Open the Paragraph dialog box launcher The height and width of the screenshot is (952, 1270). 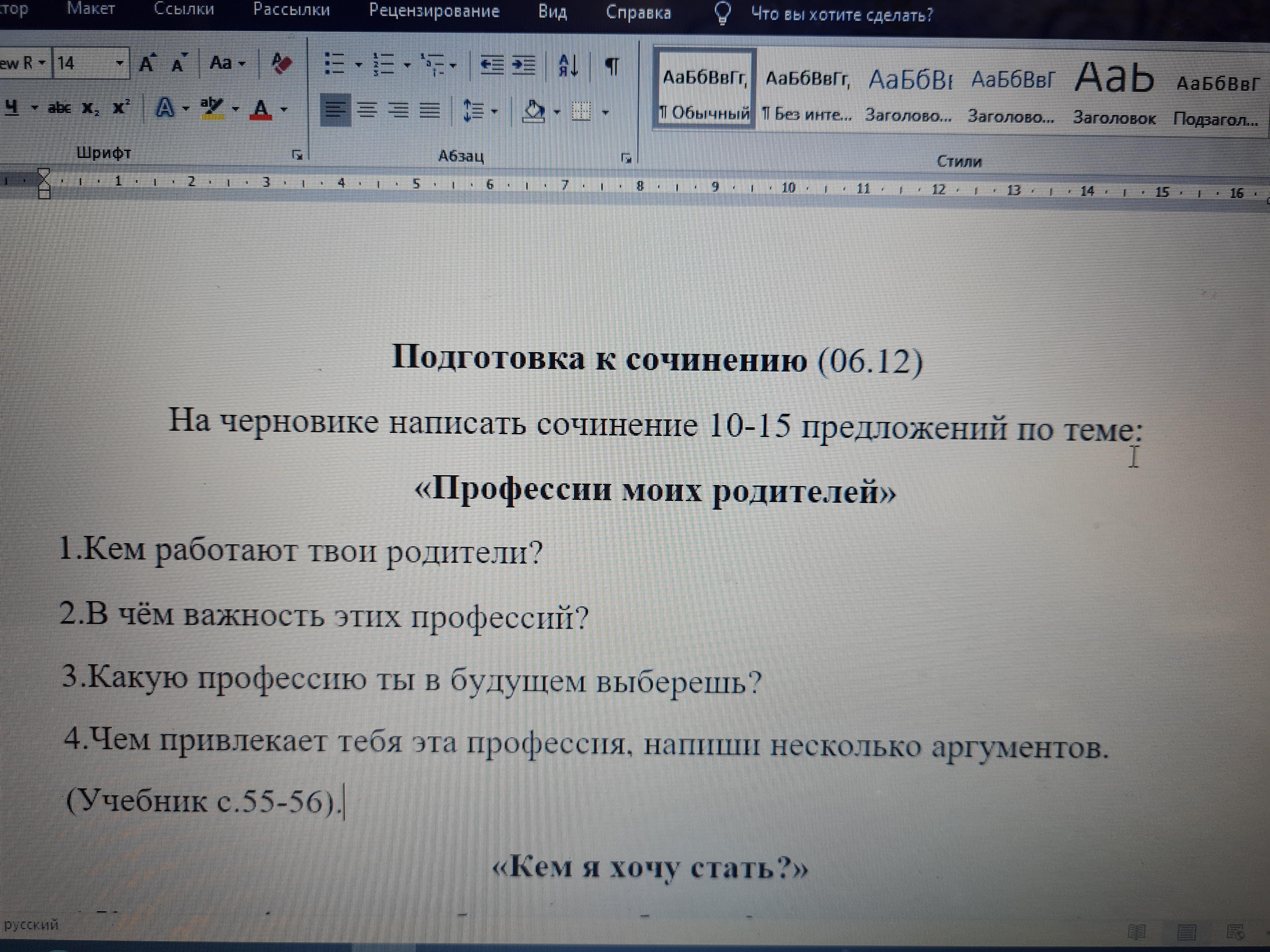click(x=626, y=158)
